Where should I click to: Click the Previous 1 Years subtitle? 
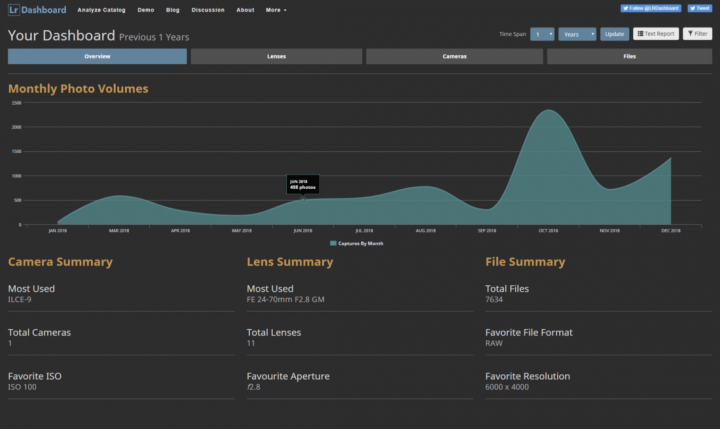[x=154, y=37]
